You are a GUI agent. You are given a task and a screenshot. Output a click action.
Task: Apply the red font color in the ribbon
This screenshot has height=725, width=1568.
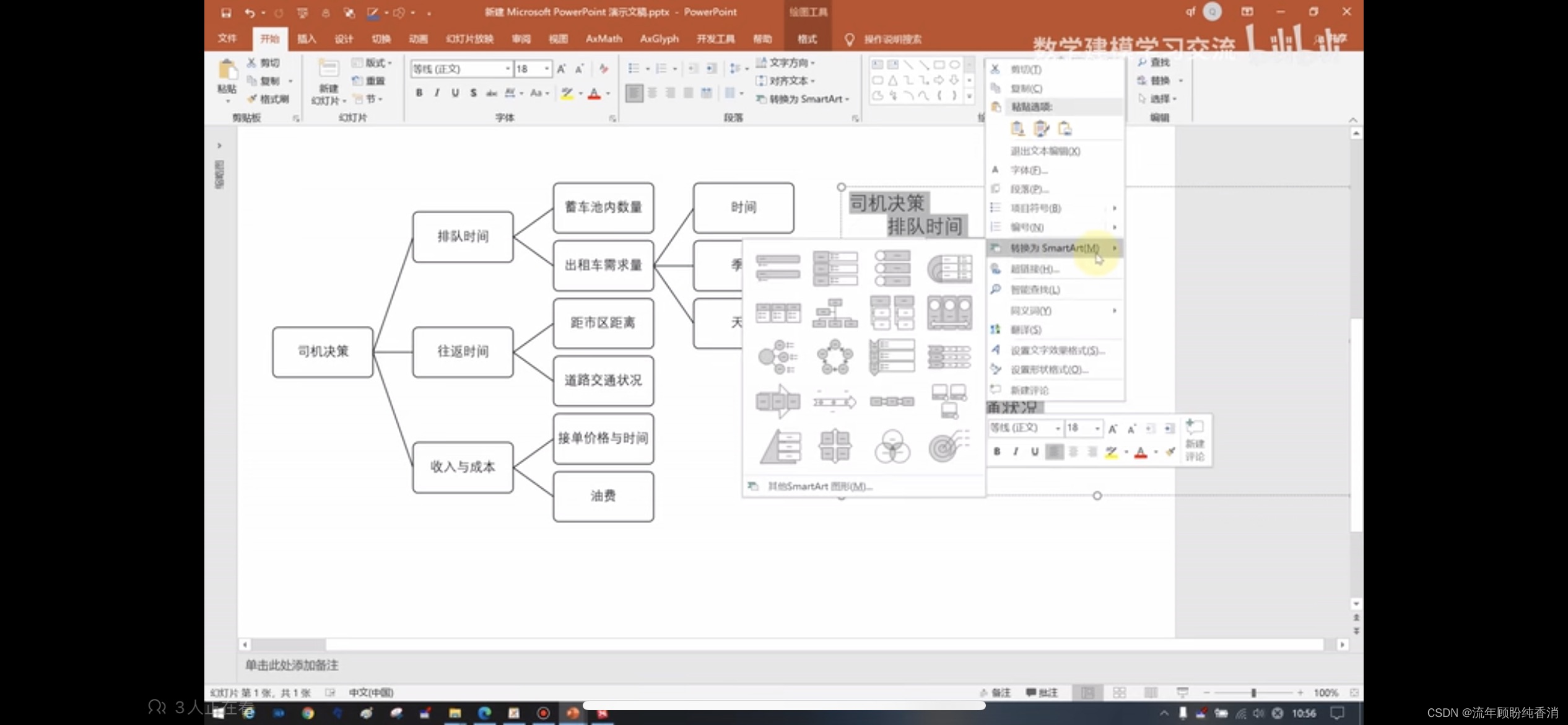pyautogui.click(x=595, y=94)
